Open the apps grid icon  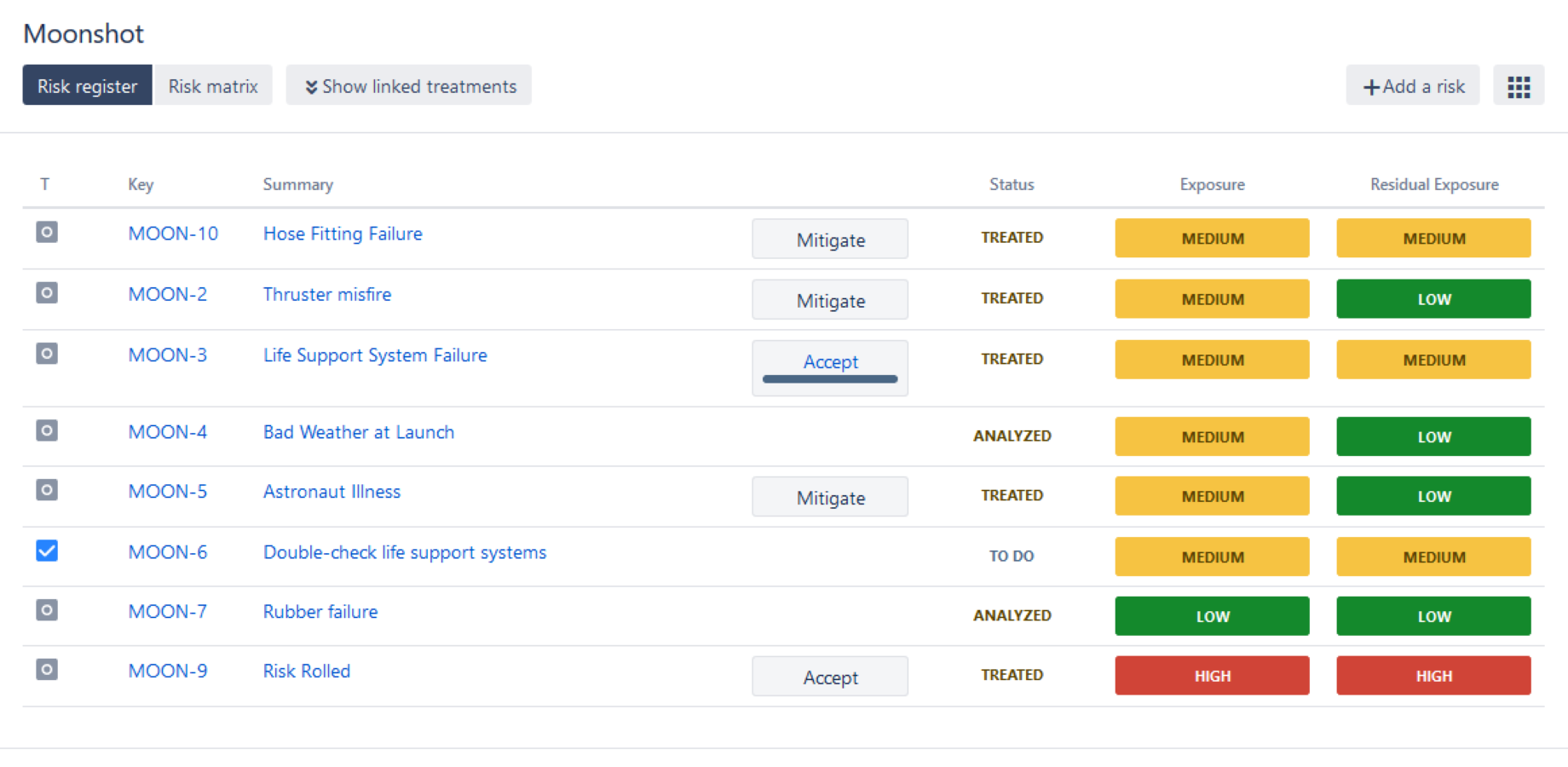point(1519,86)
